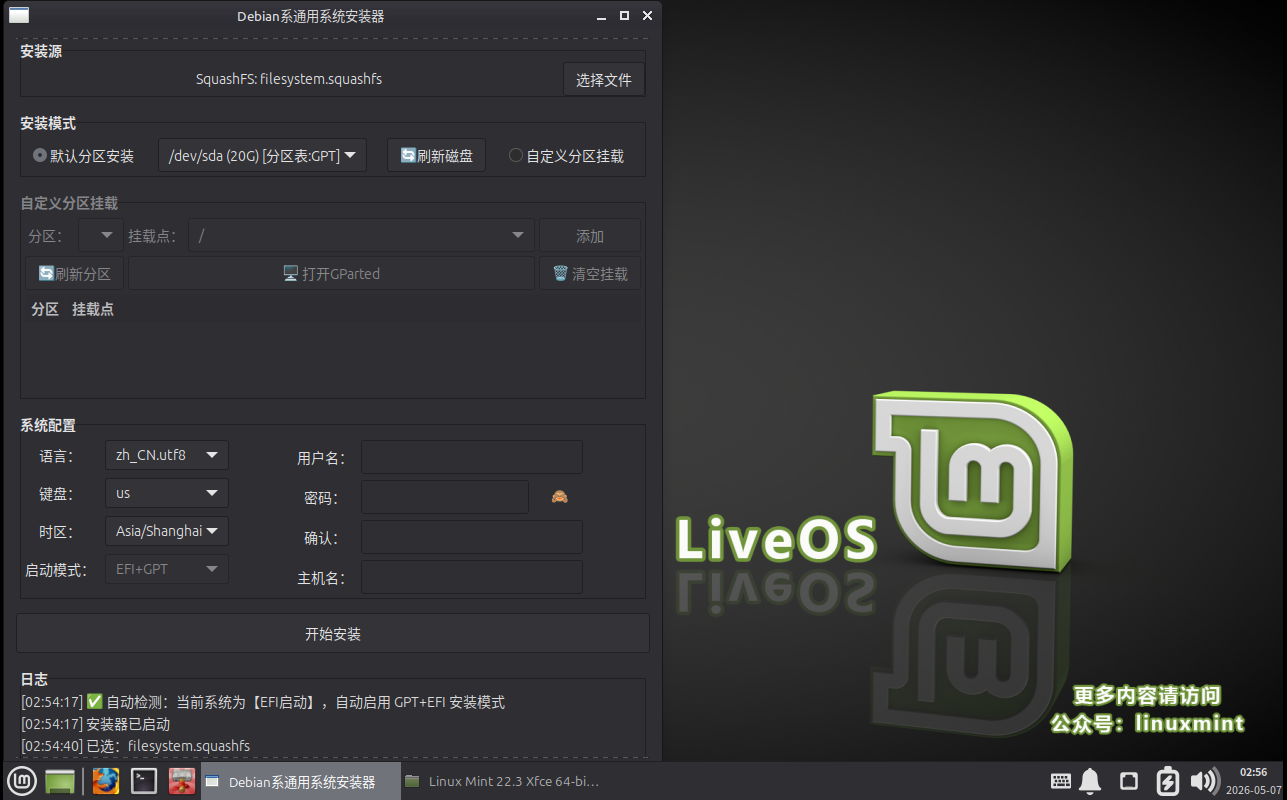Toggle password visibility monkey icon

coord(560,497)
